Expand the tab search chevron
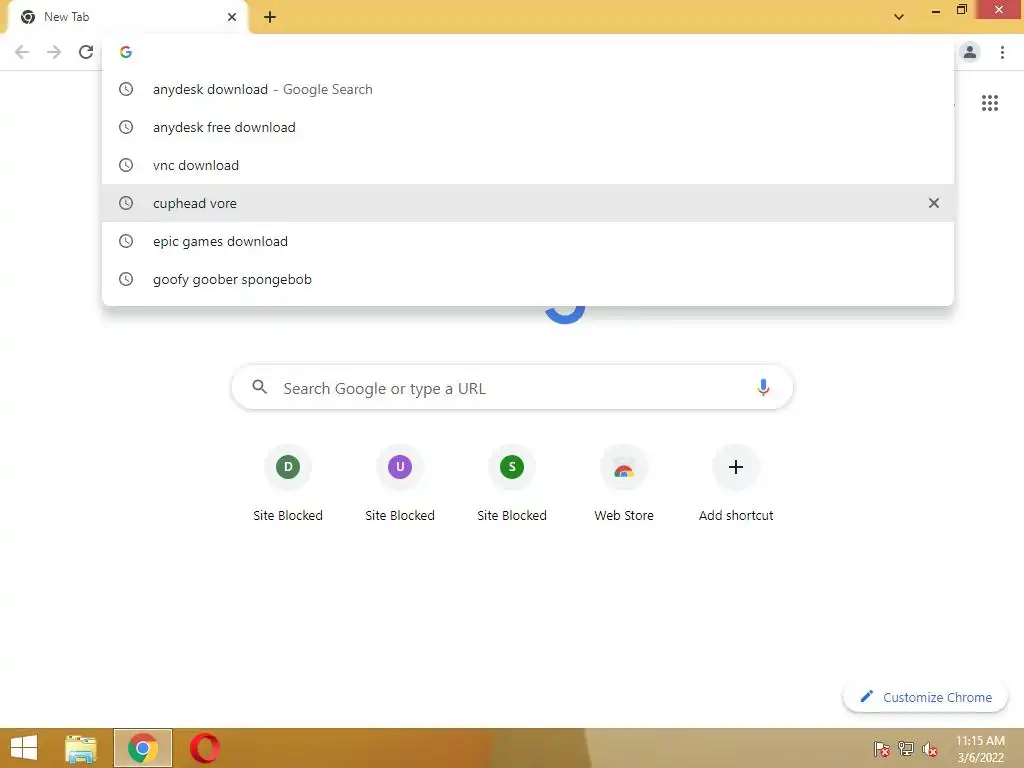 [x=899, y=17]
